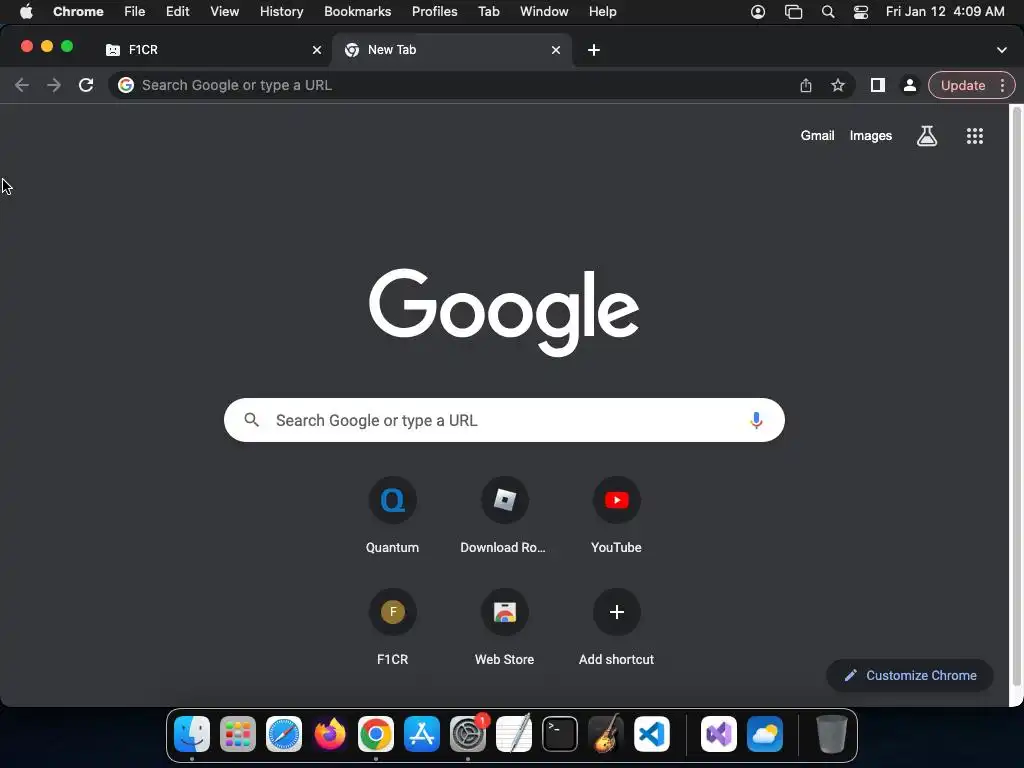Open the Edit menu

178,12
